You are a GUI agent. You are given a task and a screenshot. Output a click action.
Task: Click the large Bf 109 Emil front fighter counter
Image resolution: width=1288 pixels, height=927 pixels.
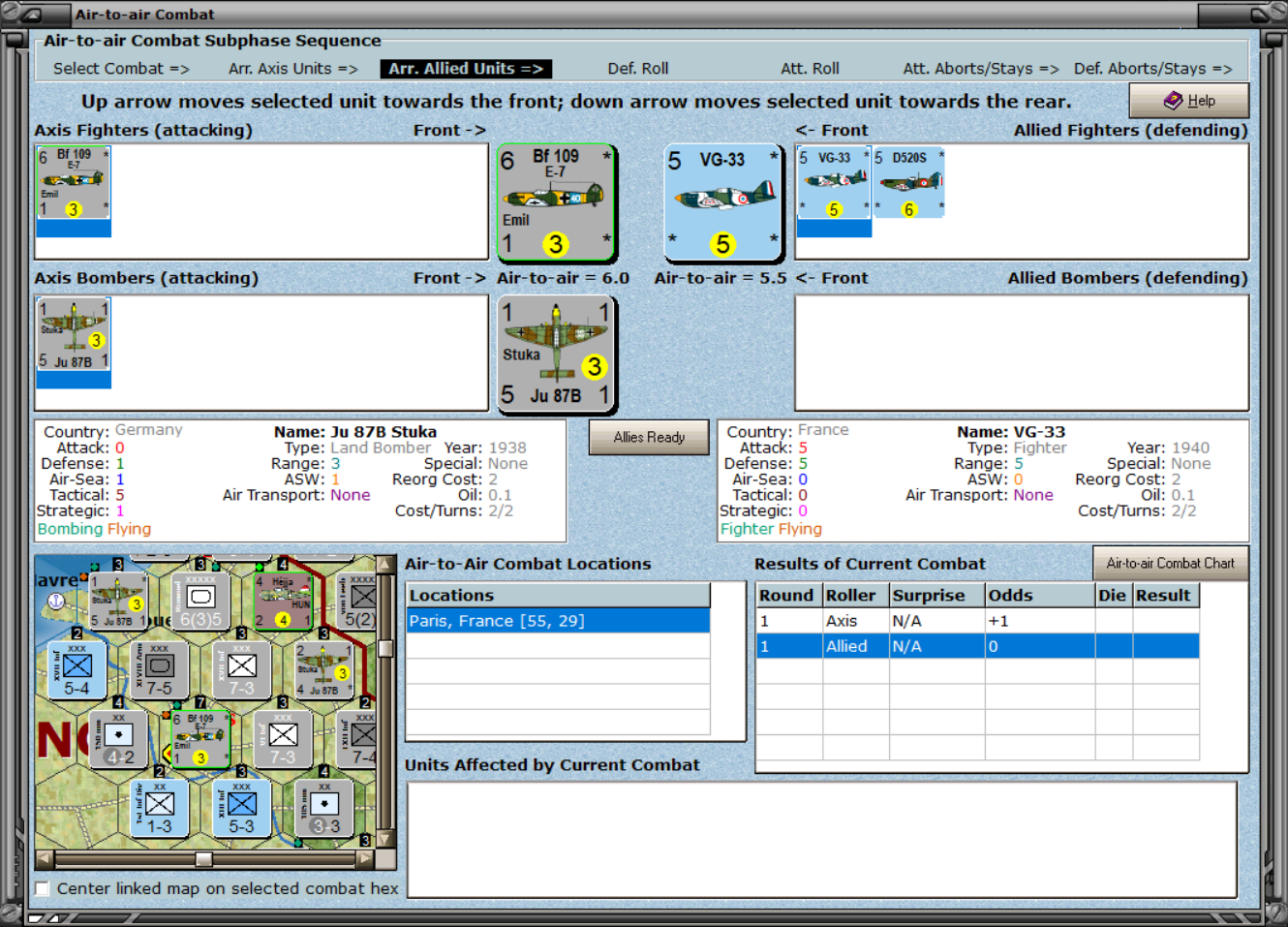point(557,202)
